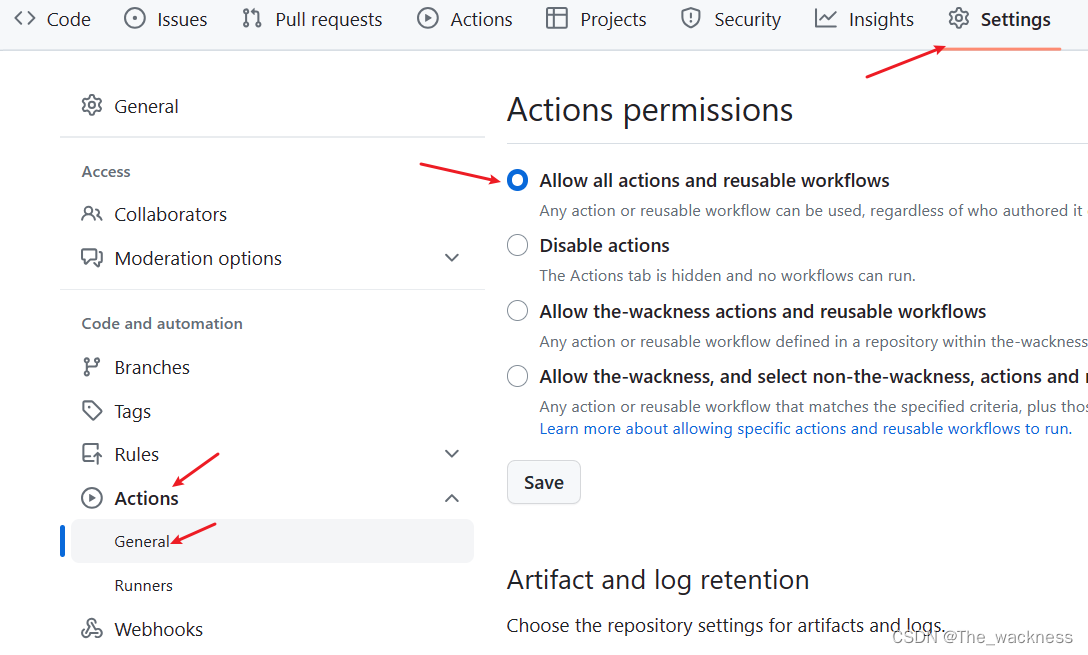This screenshot has height=655, width=1088.
Task: Enable the Disable actions option
Action: click(517, 245)
